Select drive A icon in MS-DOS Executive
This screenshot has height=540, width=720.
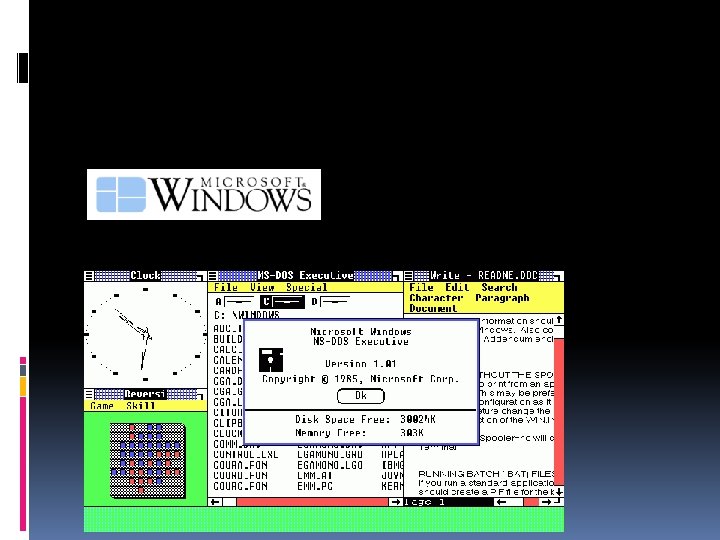click(x=234, y=302)
